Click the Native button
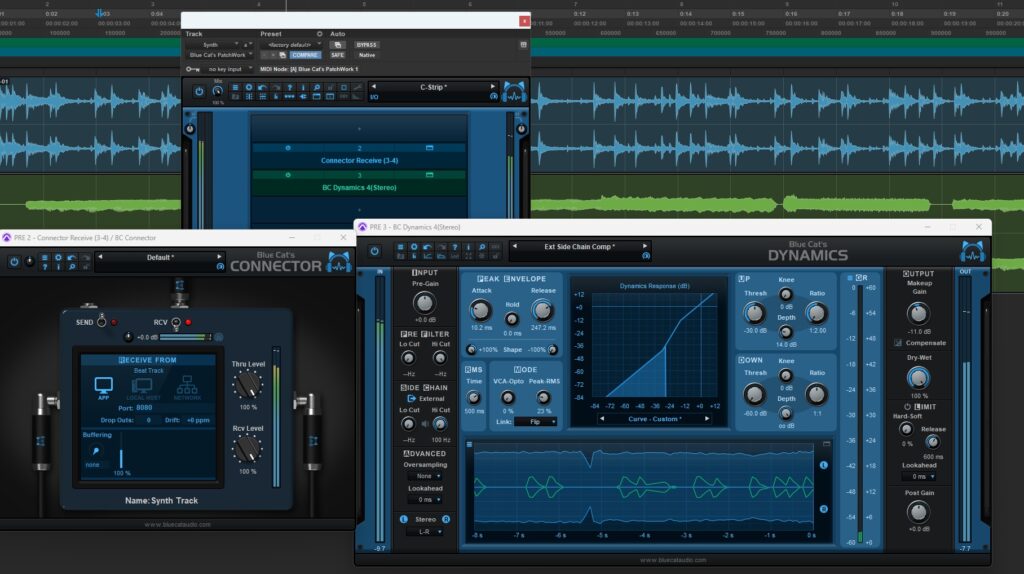 tap(367, 55)
